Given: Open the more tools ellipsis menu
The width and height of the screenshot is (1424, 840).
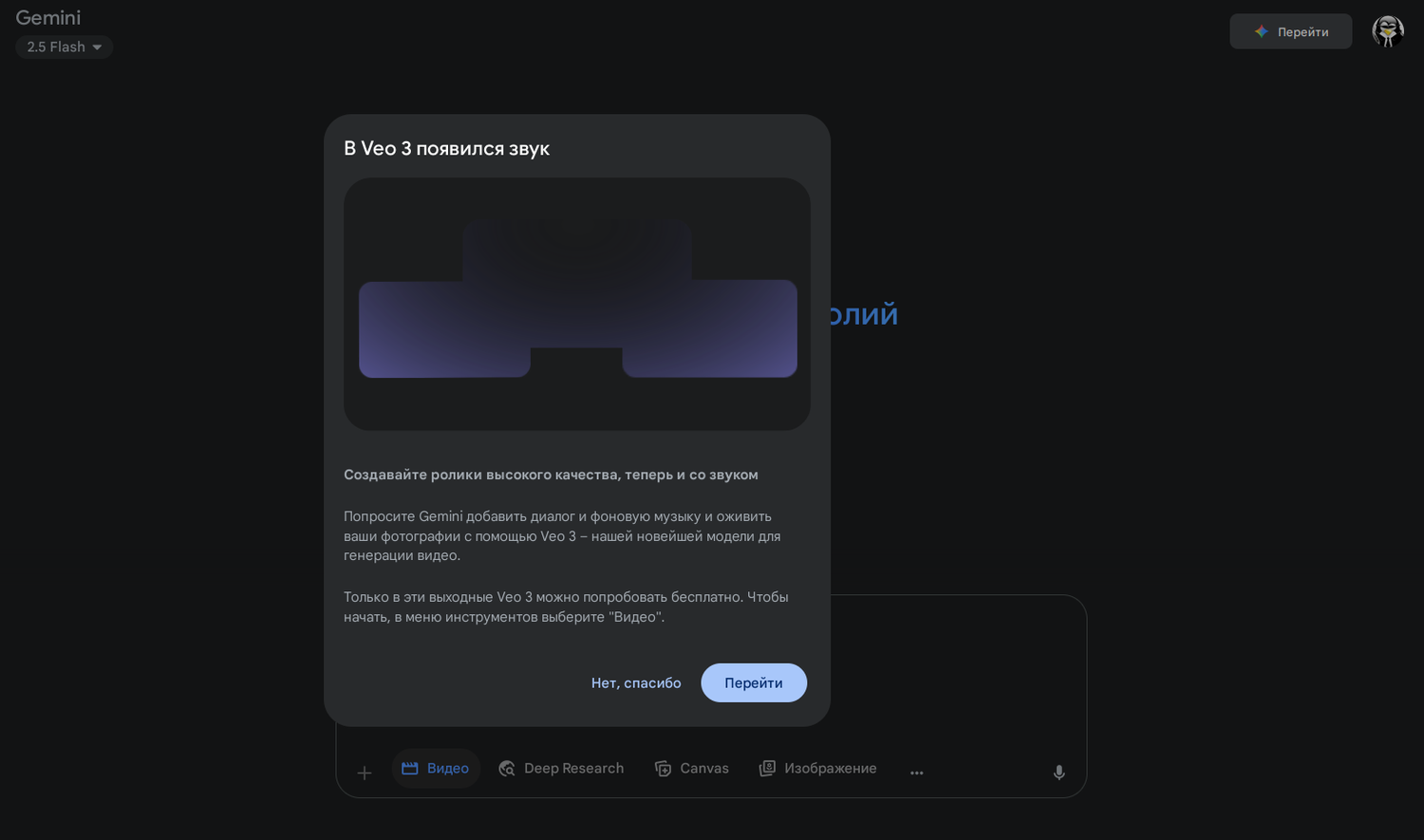Looking at the screenshot, I should [x=917, y=773].
